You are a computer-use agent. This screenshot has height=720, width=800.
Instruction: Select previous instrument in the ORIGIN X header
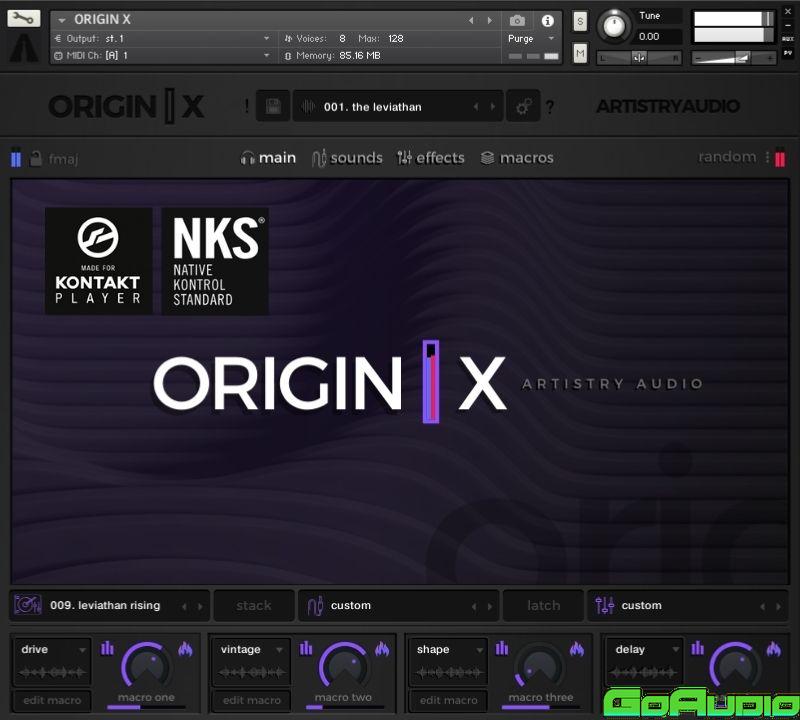coord(471,20)
